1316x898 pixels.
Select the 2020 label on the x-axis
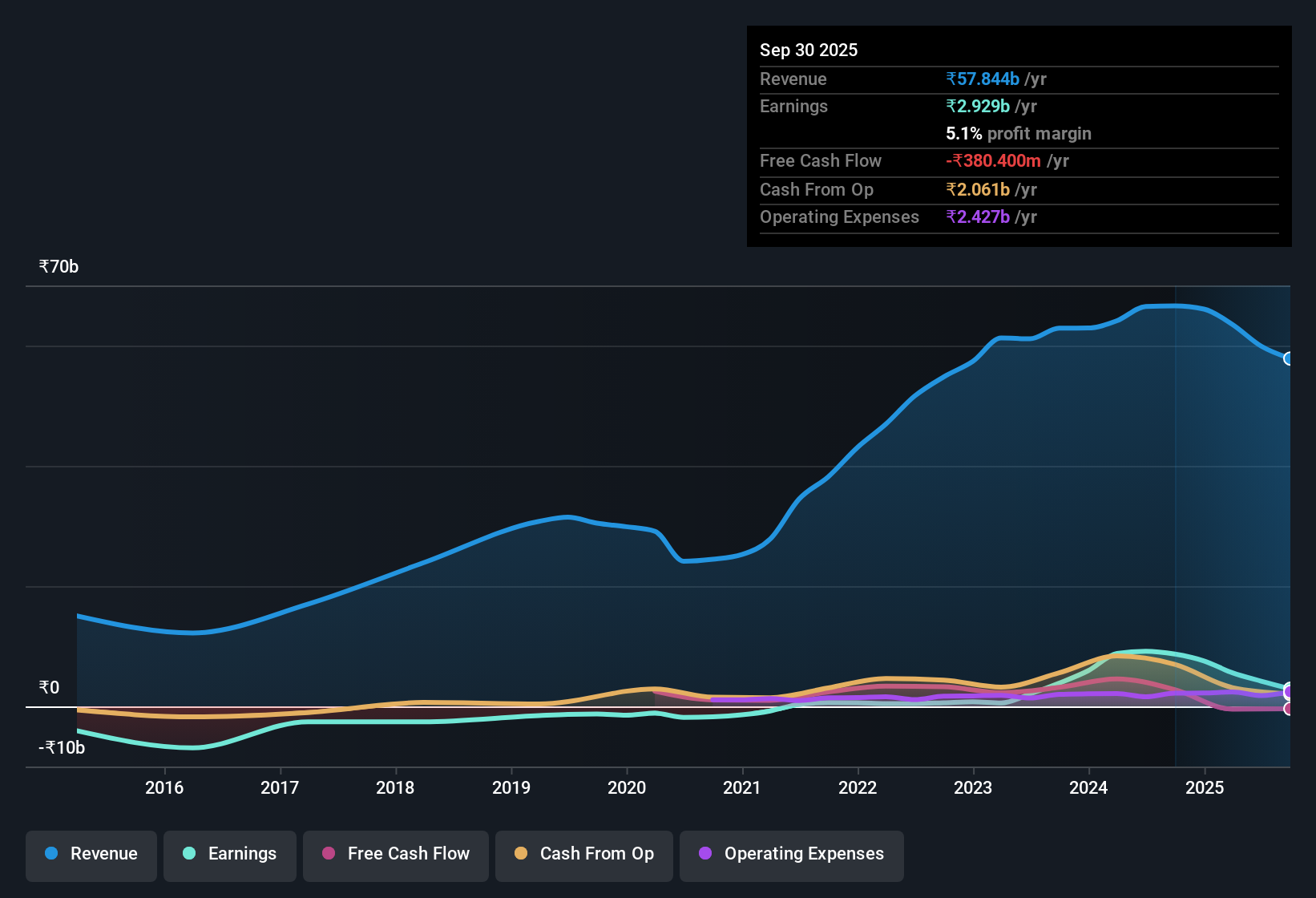point(627,788)
